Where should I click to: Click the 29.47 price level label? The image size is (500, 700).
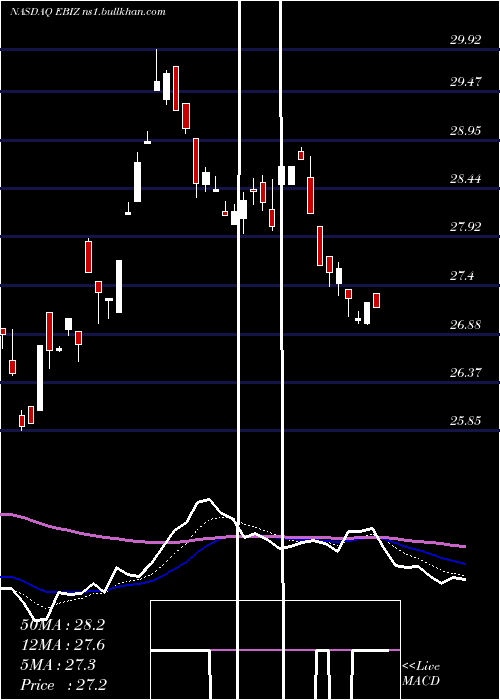(x=465, y=82)
